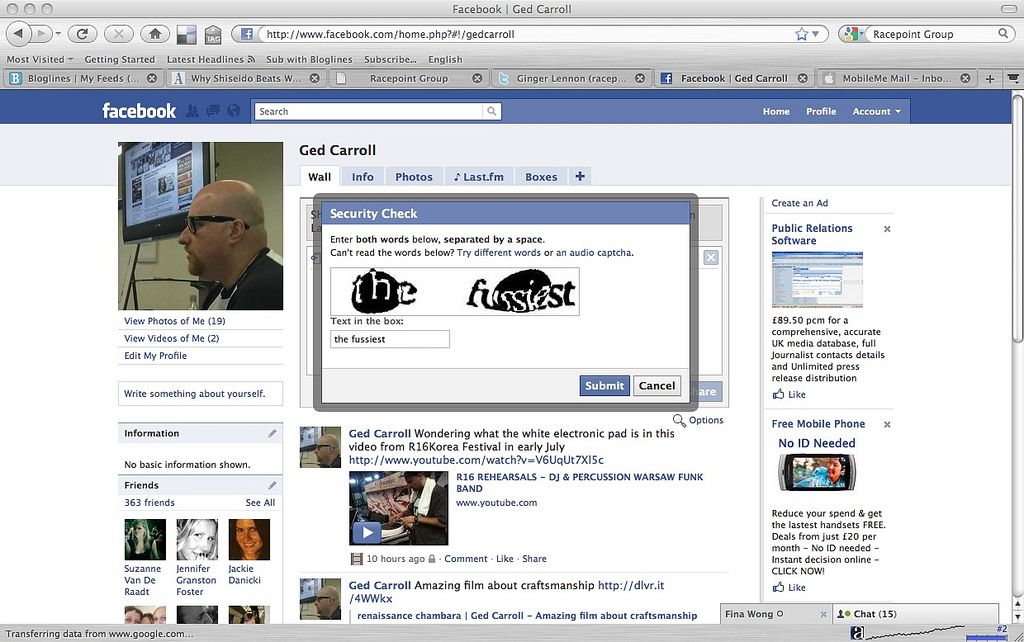Image resolution: width=1024 pixels, height=642 pixels.
Task: Switch to the Ginger Lennon Twitter tab
Action: [x=571, y=78]
